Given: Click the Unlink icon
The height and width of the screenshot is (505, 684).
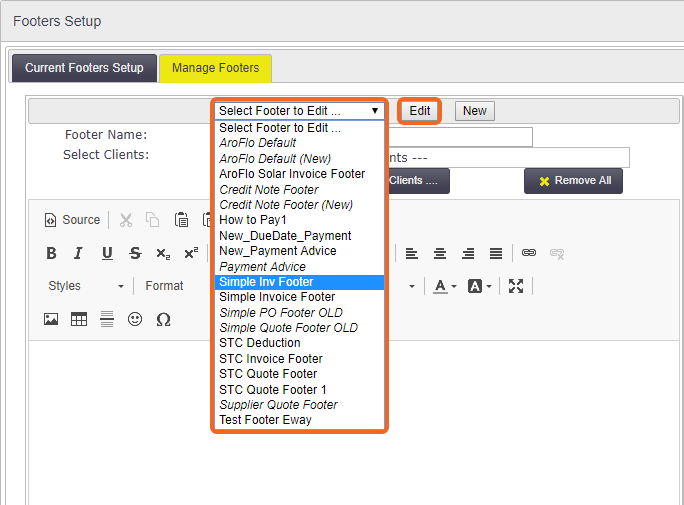Looking at the screenshot, I should coord(557,253).
